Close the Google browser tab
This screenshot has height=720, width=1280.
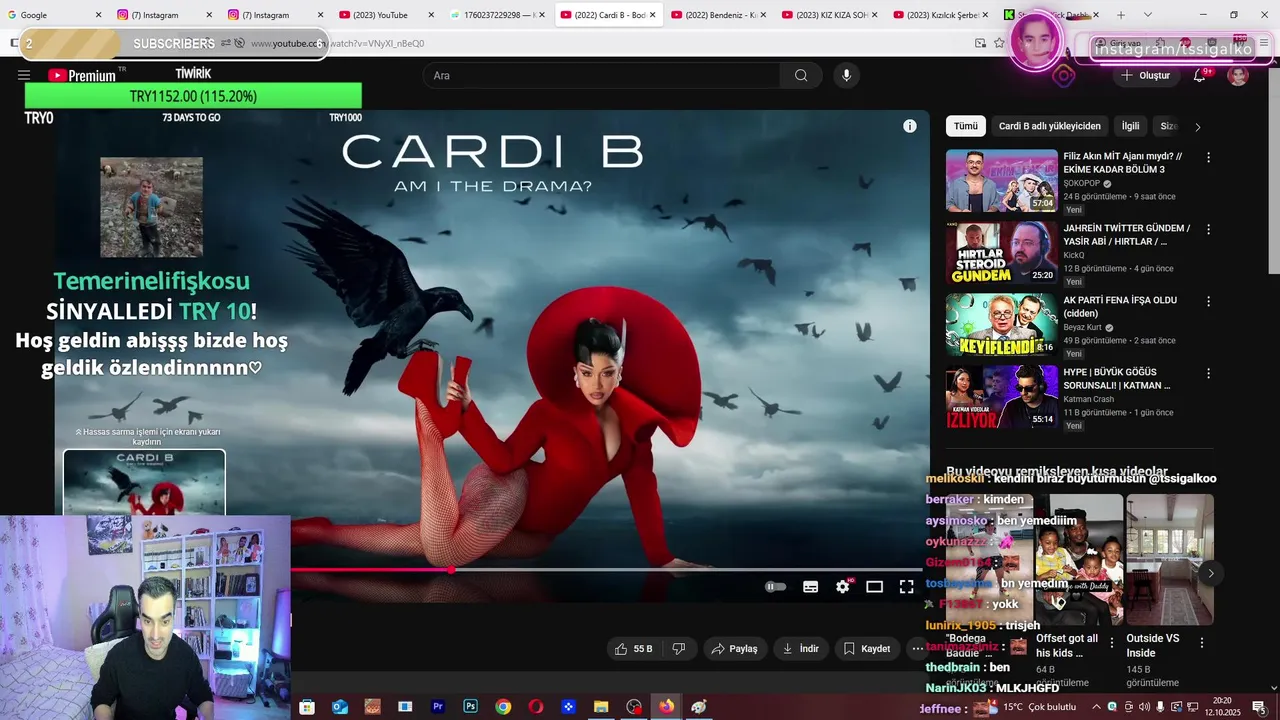tap(98, 15)
